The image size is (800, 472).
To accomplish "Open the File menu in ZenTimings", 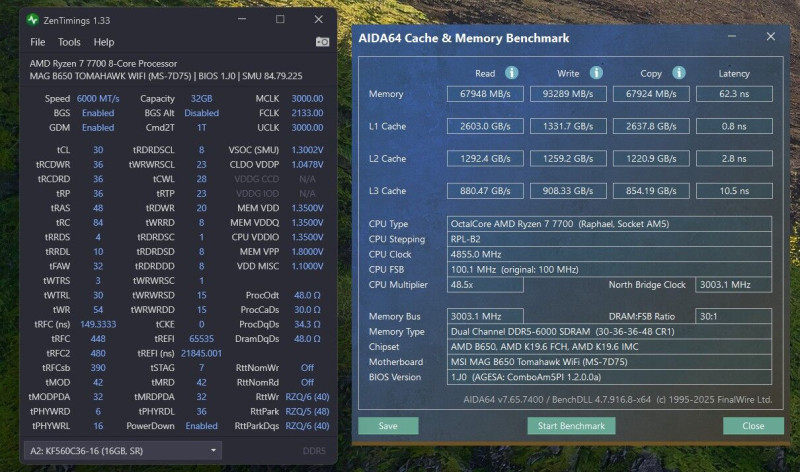I will 37,42.
